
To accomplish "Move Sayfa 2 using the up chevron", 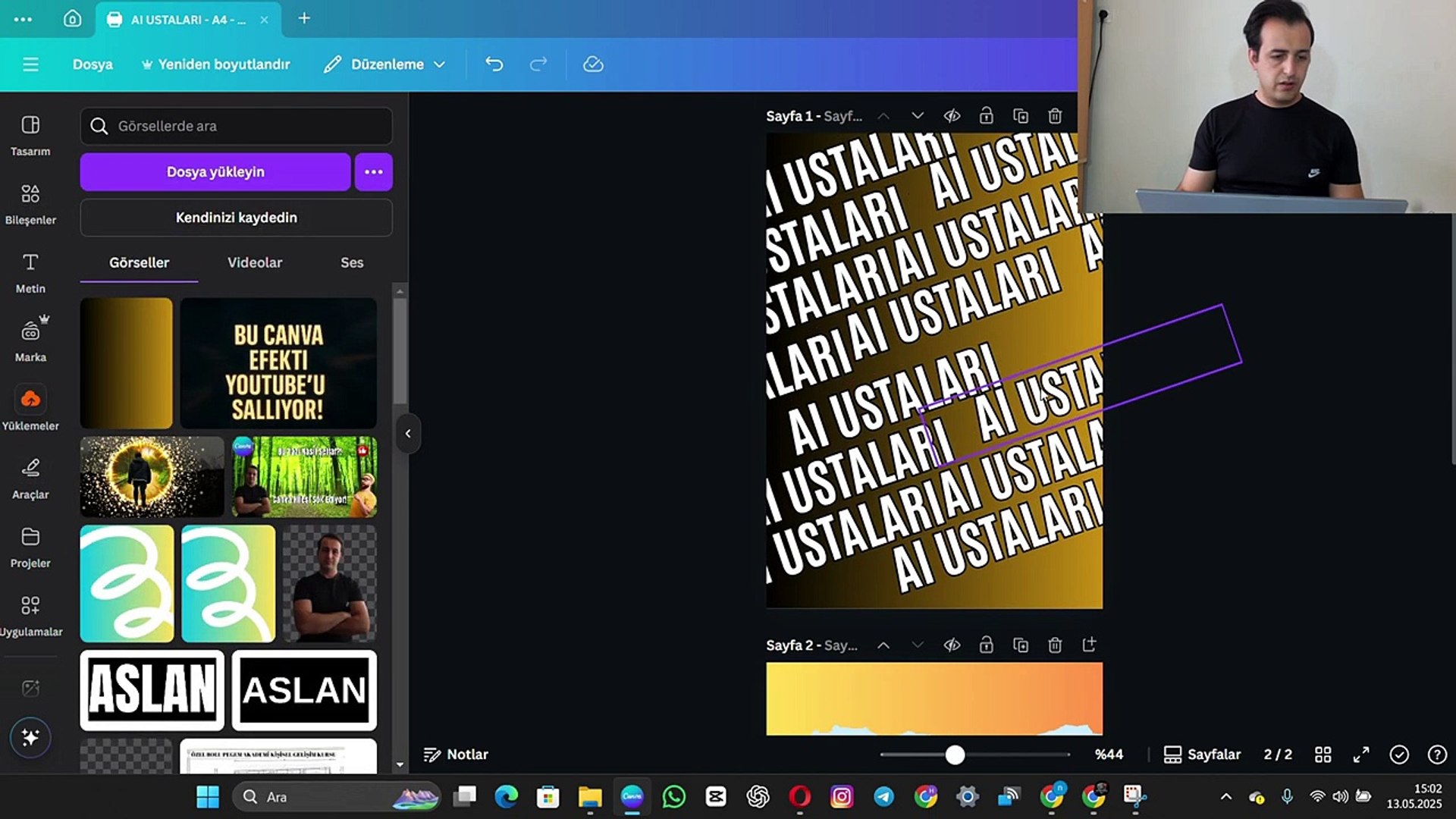I will (883, 645).
